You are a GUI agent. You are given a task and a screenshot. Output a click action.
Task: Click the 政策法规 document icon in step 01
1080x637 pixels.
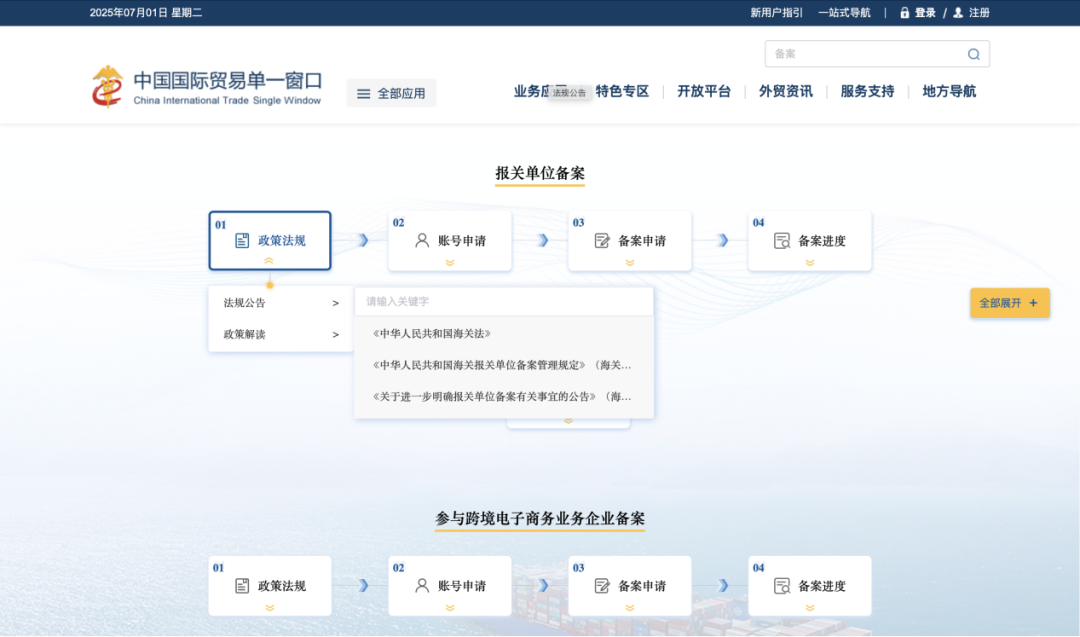coord(240,240)
